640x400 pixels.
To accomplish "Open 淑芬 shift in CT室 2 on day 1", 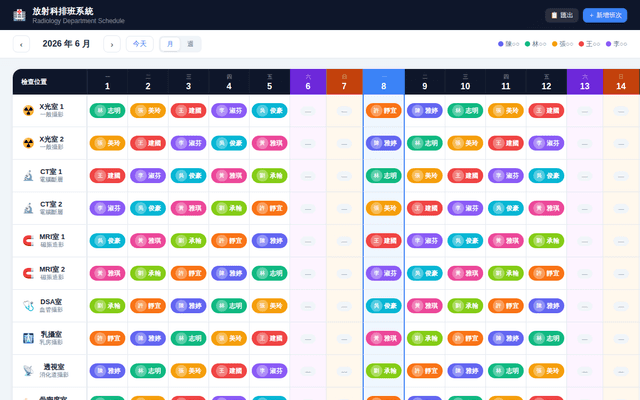I will pos(107,209).
